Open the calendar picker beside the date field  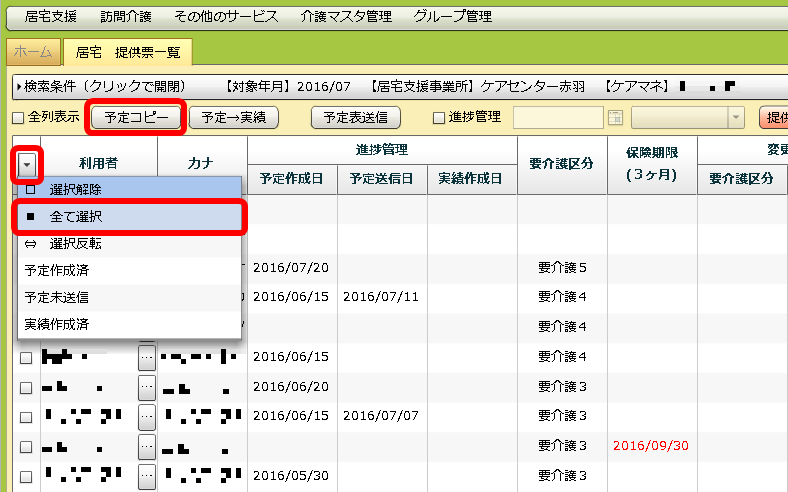pyautogui.click(x=616, y=117)
